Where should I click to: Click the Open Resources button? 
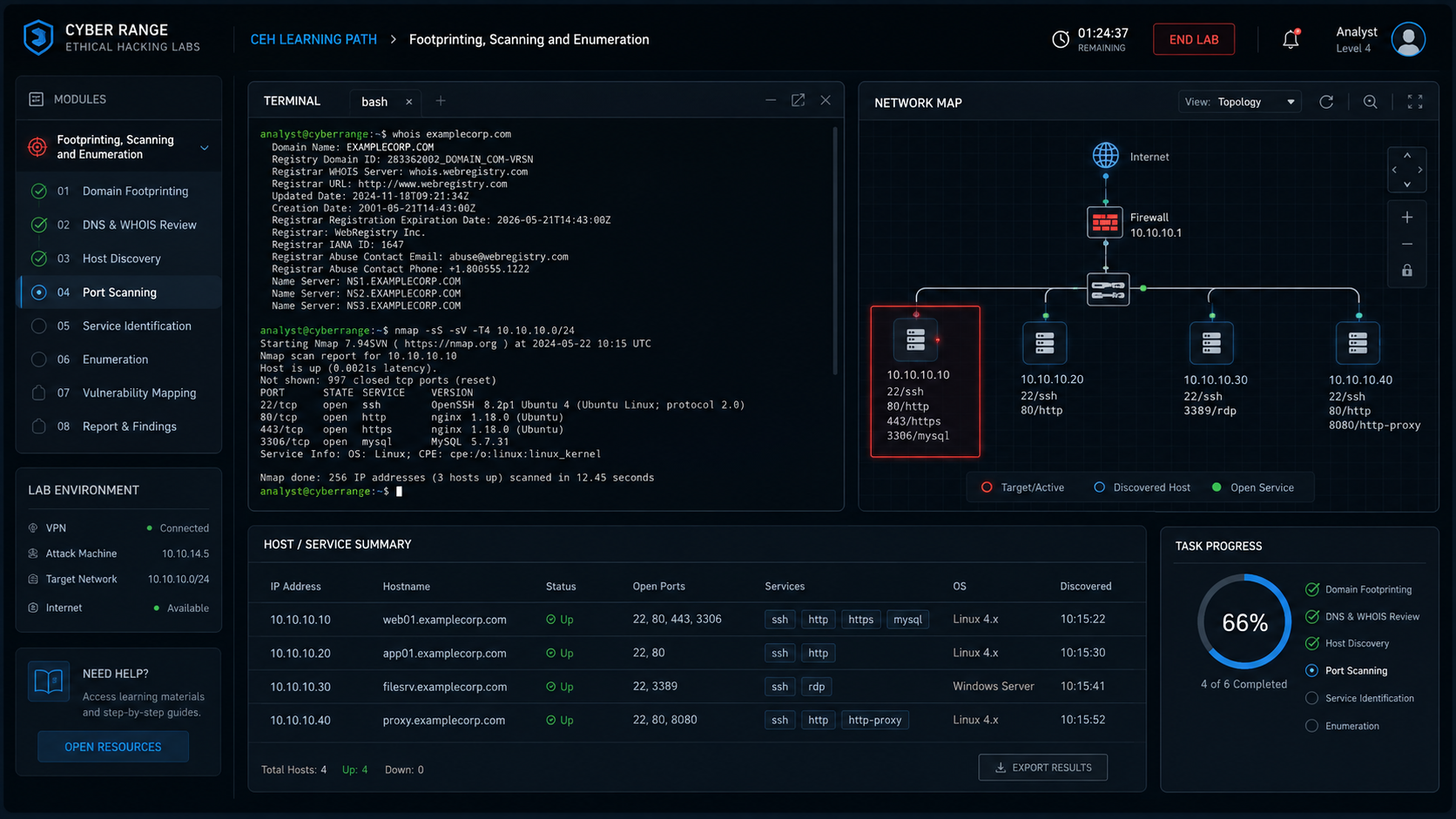[113, 747]
